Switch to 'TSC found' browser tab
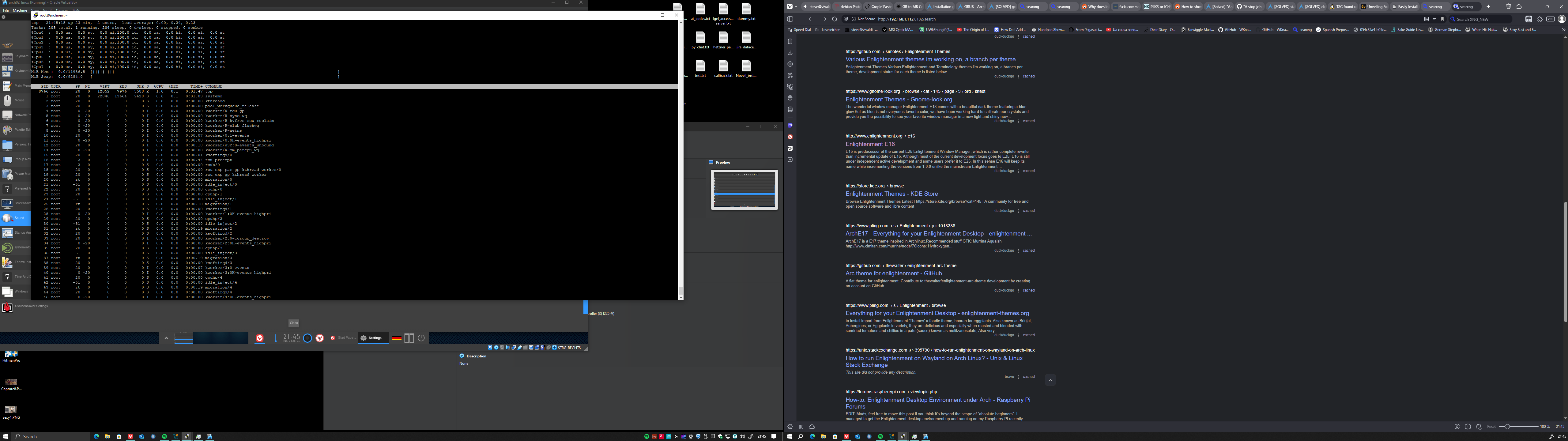The height and width of the screenshot is (441, 1568). (1342, 7)
